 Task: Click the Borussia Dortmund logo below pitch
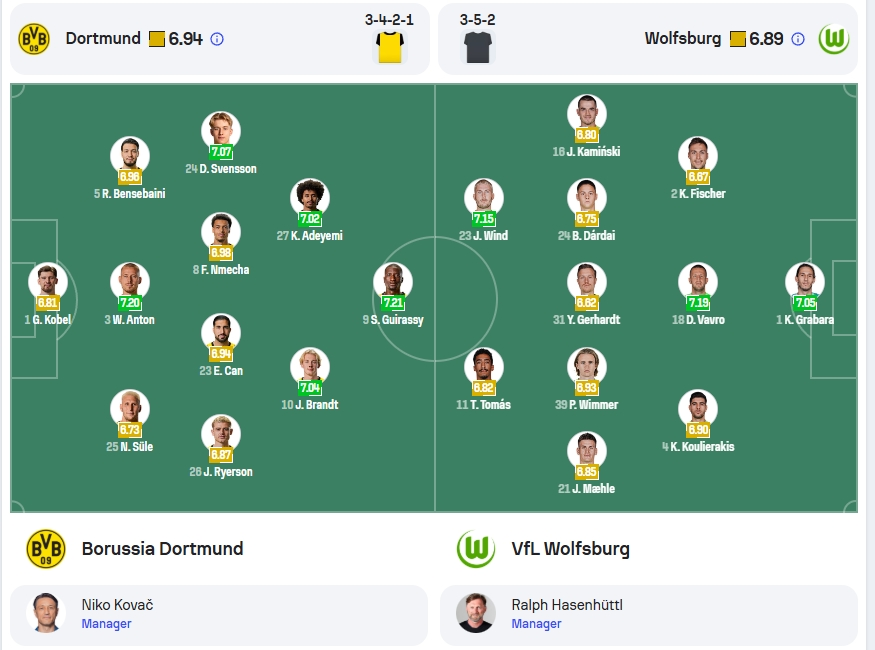click(x=46, y=549)
